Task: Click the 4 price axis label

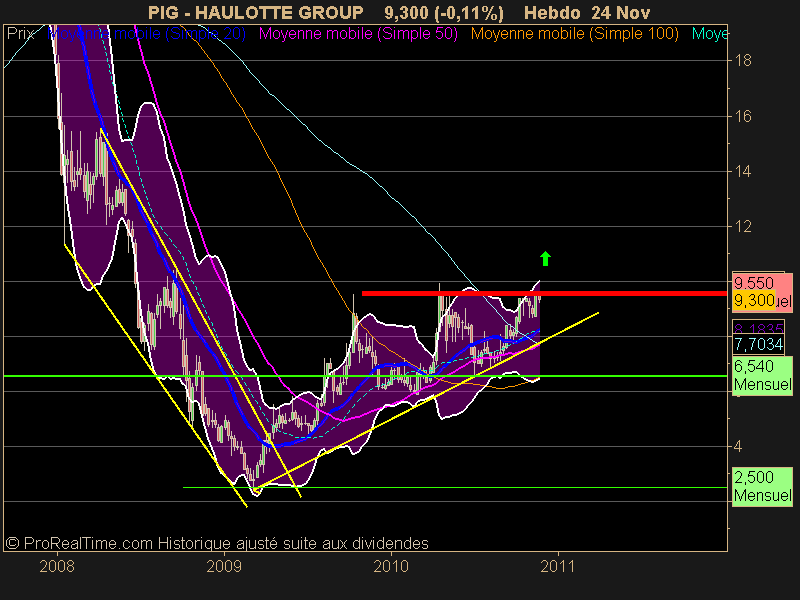Action: [x=738, y=446]
